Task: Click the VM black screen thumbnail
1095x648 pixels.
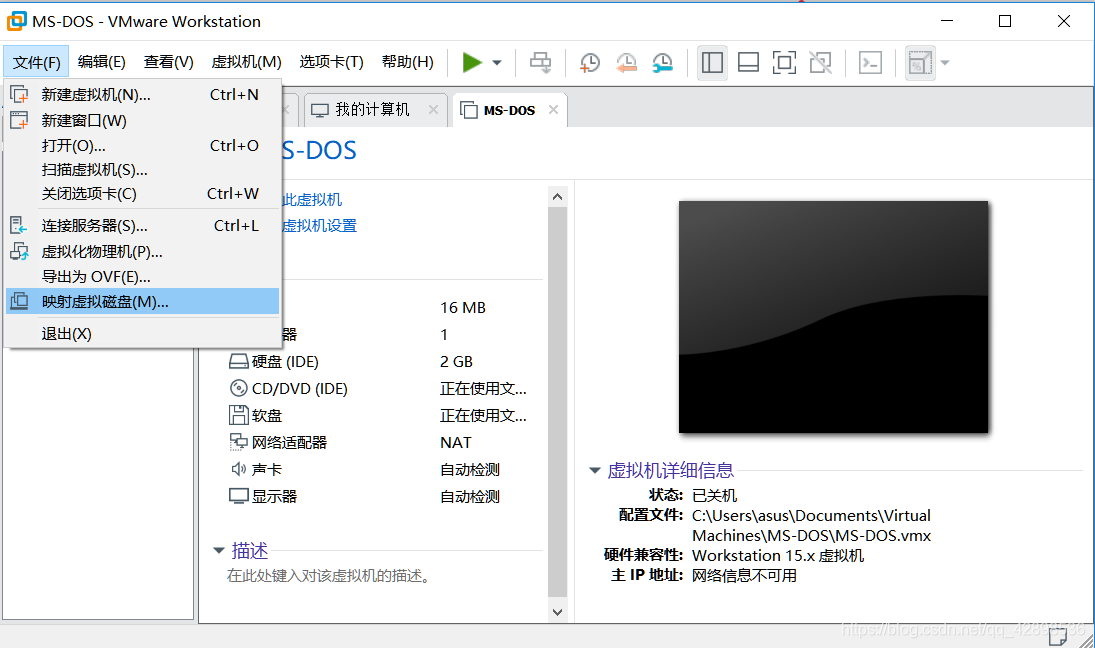Action: pos(834,317)
